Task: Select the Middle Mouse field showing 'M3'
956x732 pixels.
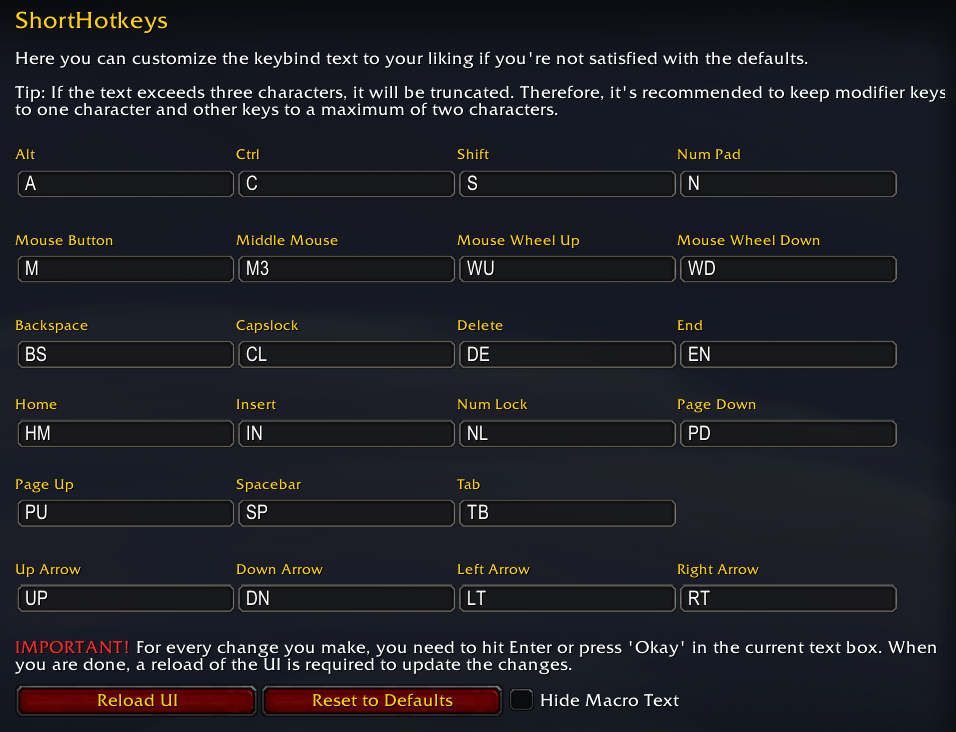Action: (x=346, y=269)
